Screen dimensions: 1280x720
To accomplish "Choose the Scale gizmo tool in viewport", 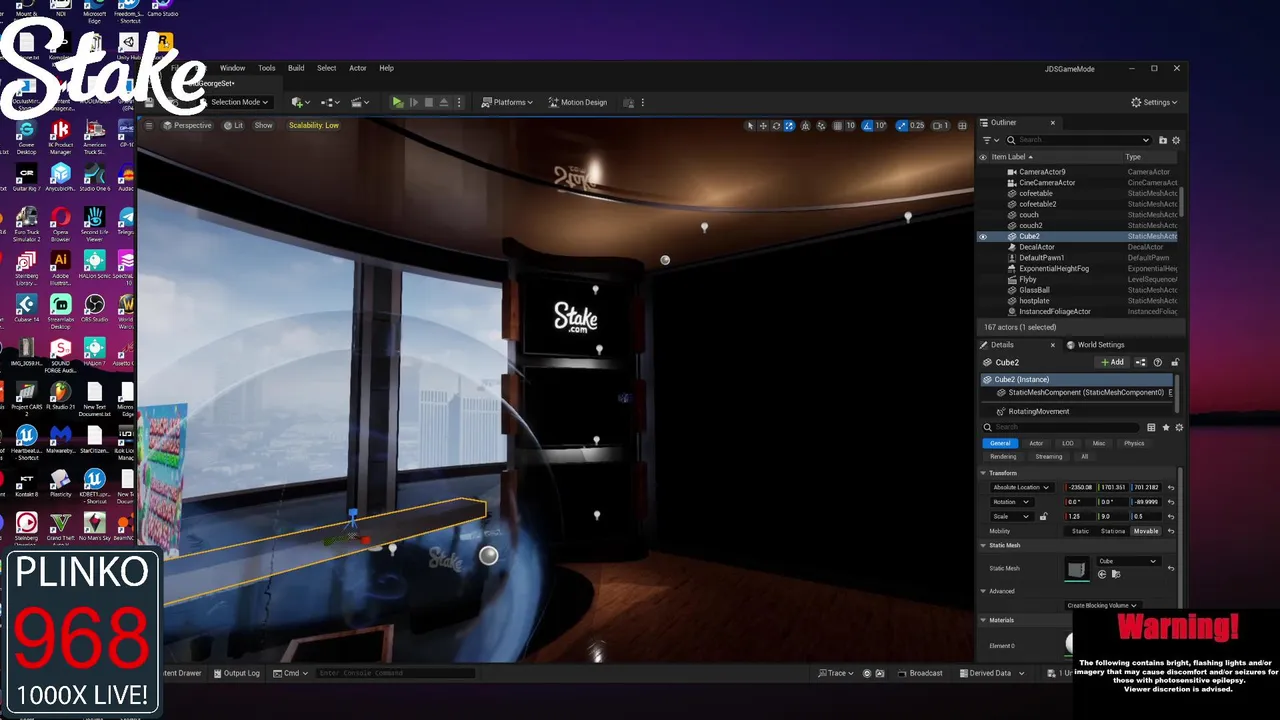I will [789, 125].
